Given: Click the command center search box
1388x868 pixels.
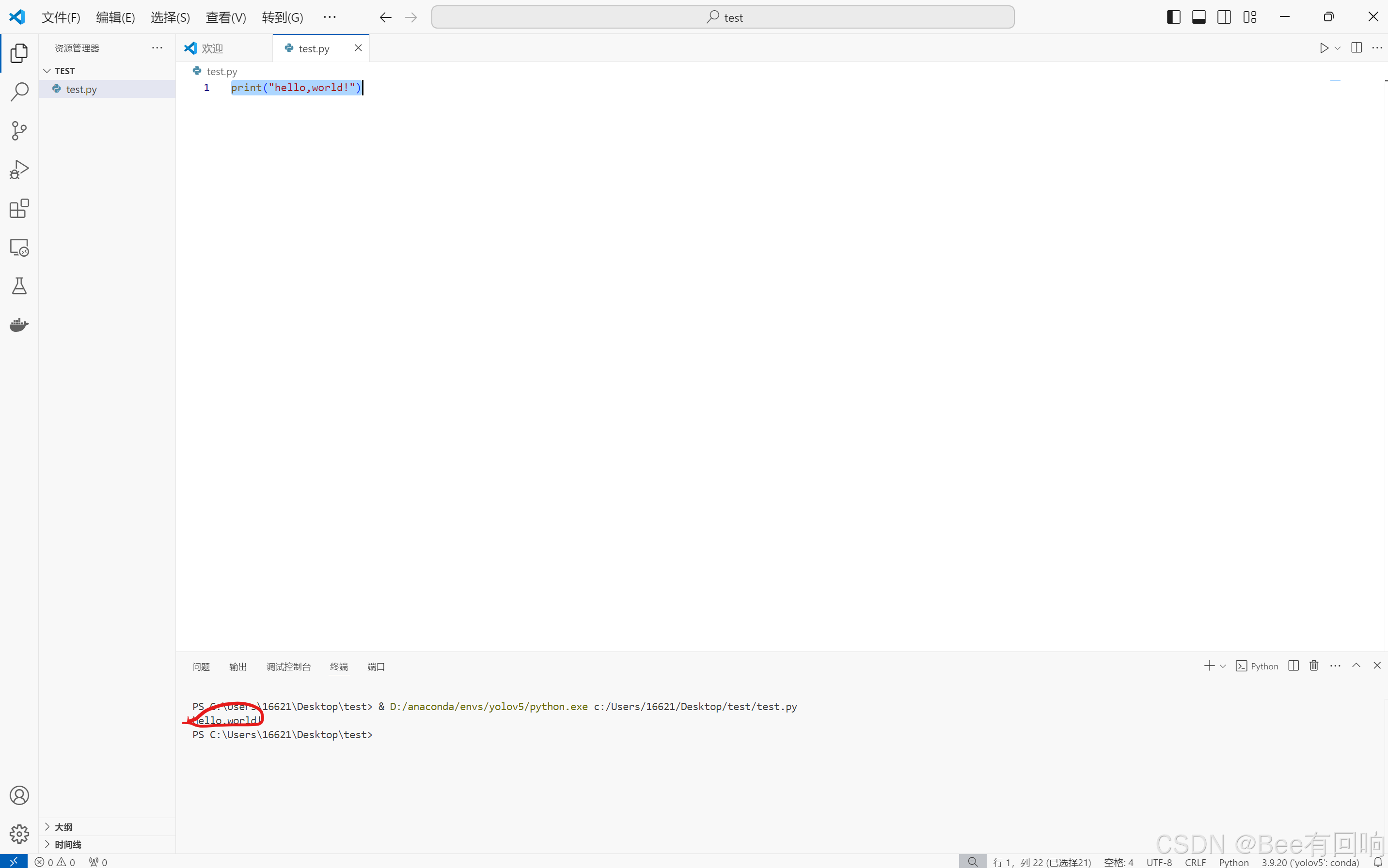Looking at the screenshot, I should [x=723, y=17].
